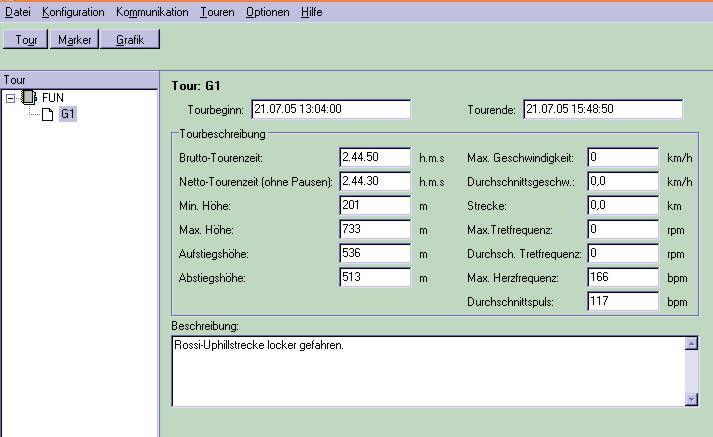This screenshot has width=713, height=437.
Task: Click the Tourbeginn date field
Action: [330, 109]
